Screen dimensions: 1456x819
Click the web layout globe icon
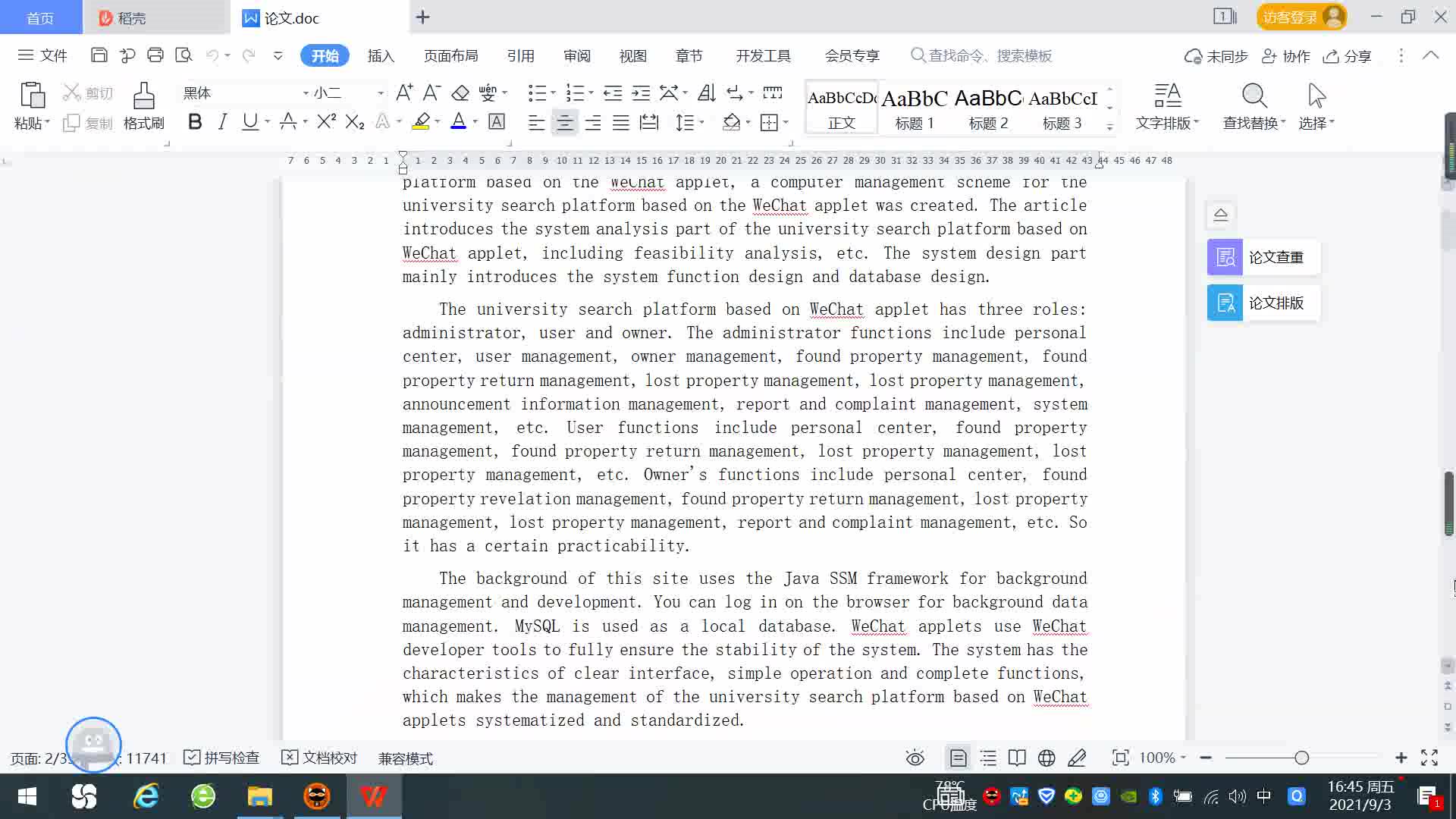coord(1046,758)
